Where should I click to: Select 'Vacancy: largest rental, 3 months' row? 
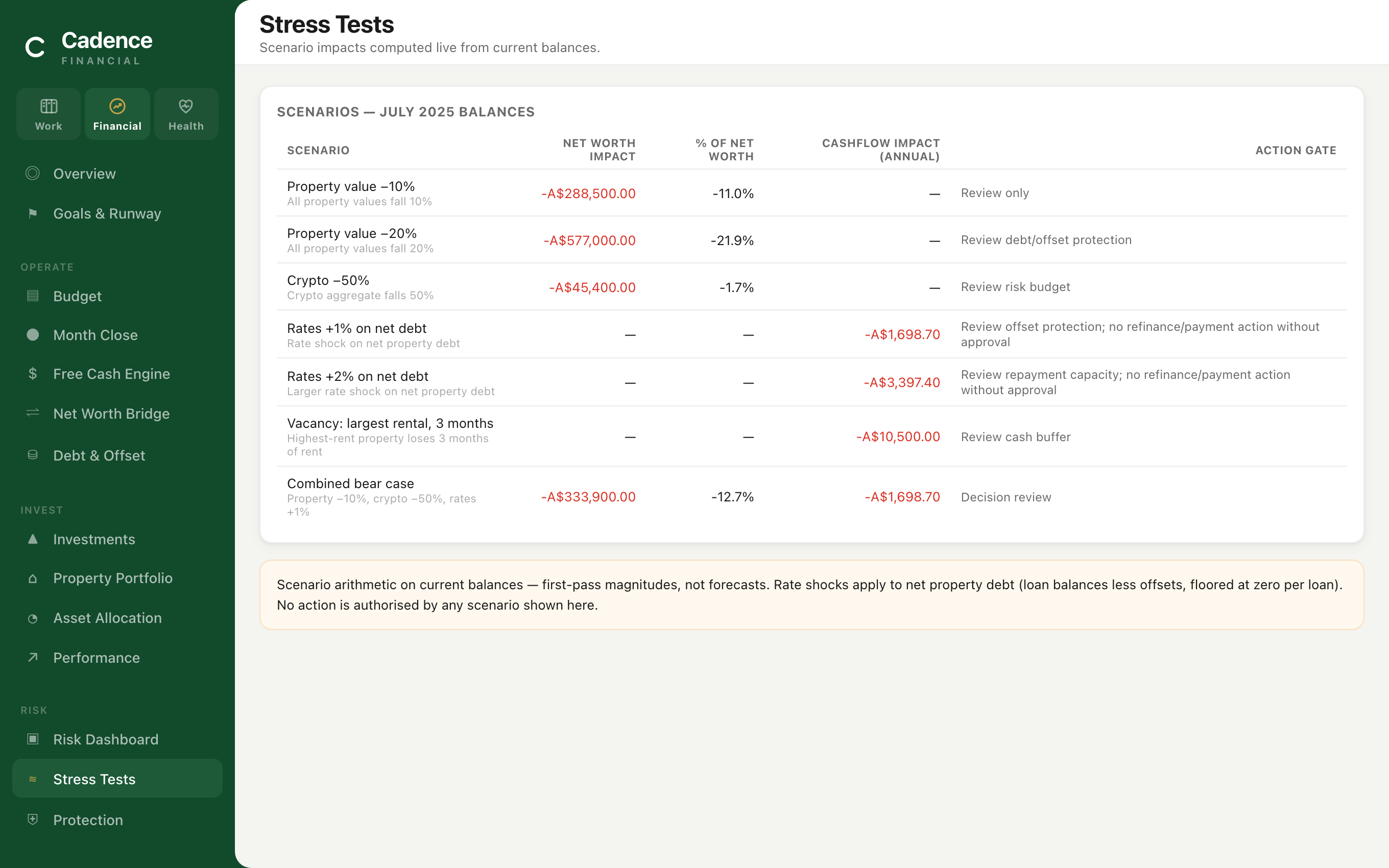(811, 436)
